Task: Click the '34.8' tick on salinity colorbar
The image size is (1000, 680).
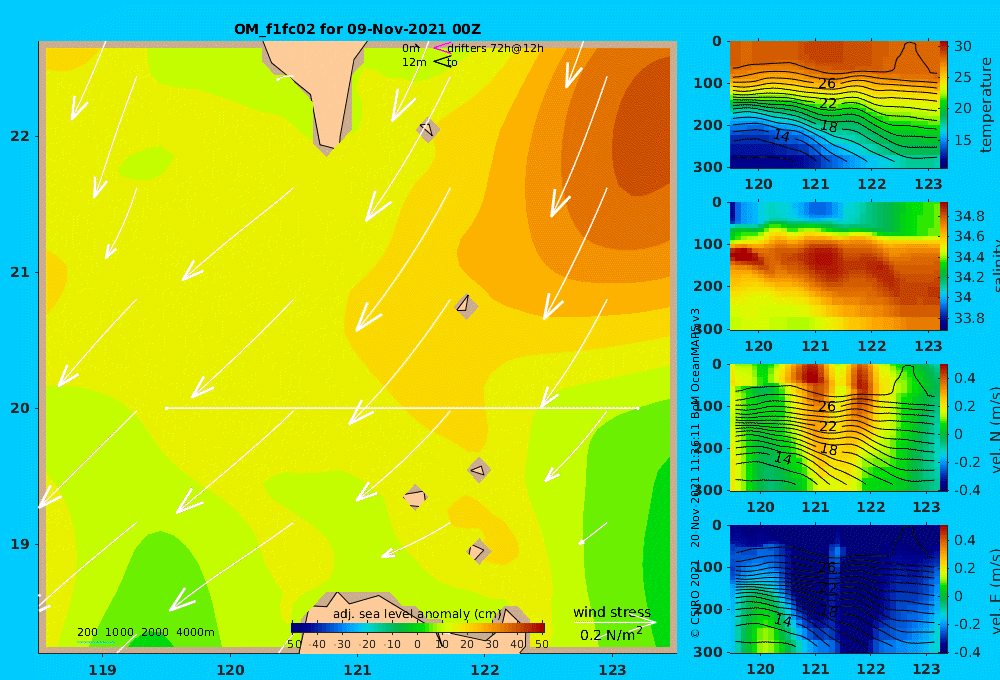Action: pos(969,216)
